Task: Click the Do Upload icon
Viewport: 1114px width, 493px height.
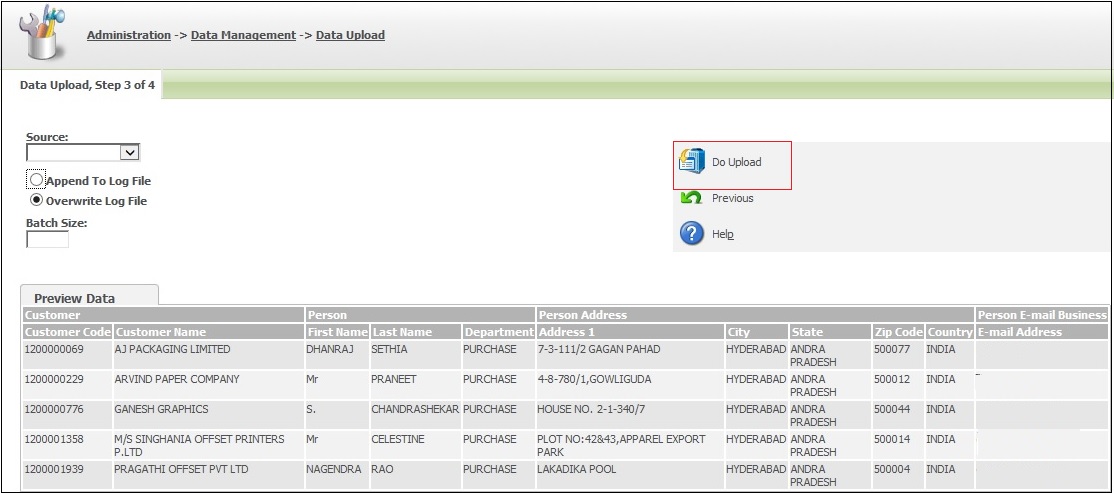Action: tap(692, 162)
